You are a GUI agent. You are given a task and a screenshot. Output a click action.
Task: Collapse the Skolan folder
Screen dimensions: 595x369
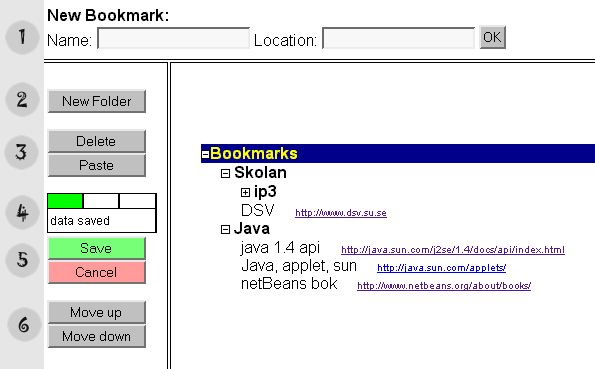coord(225,173)
